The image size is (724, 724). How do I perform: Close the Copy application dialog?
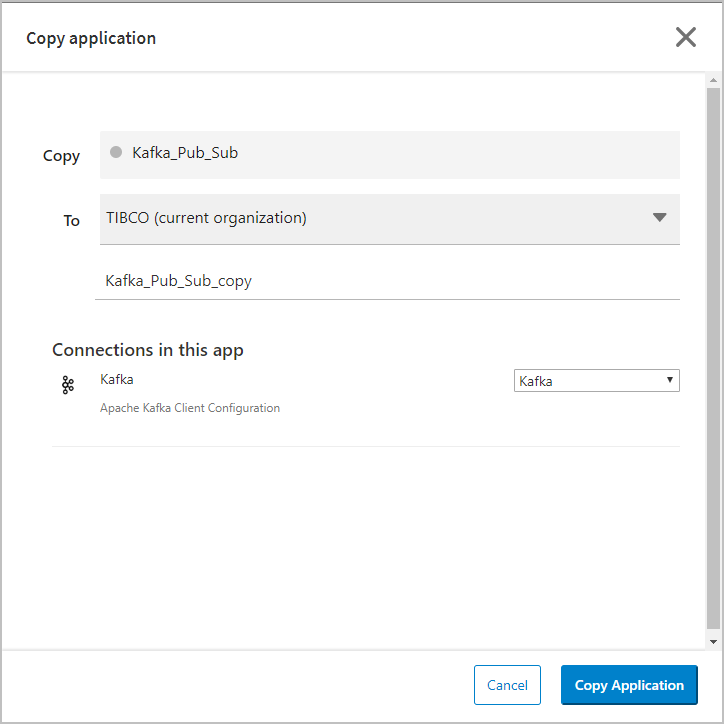[x=686, y=37]
